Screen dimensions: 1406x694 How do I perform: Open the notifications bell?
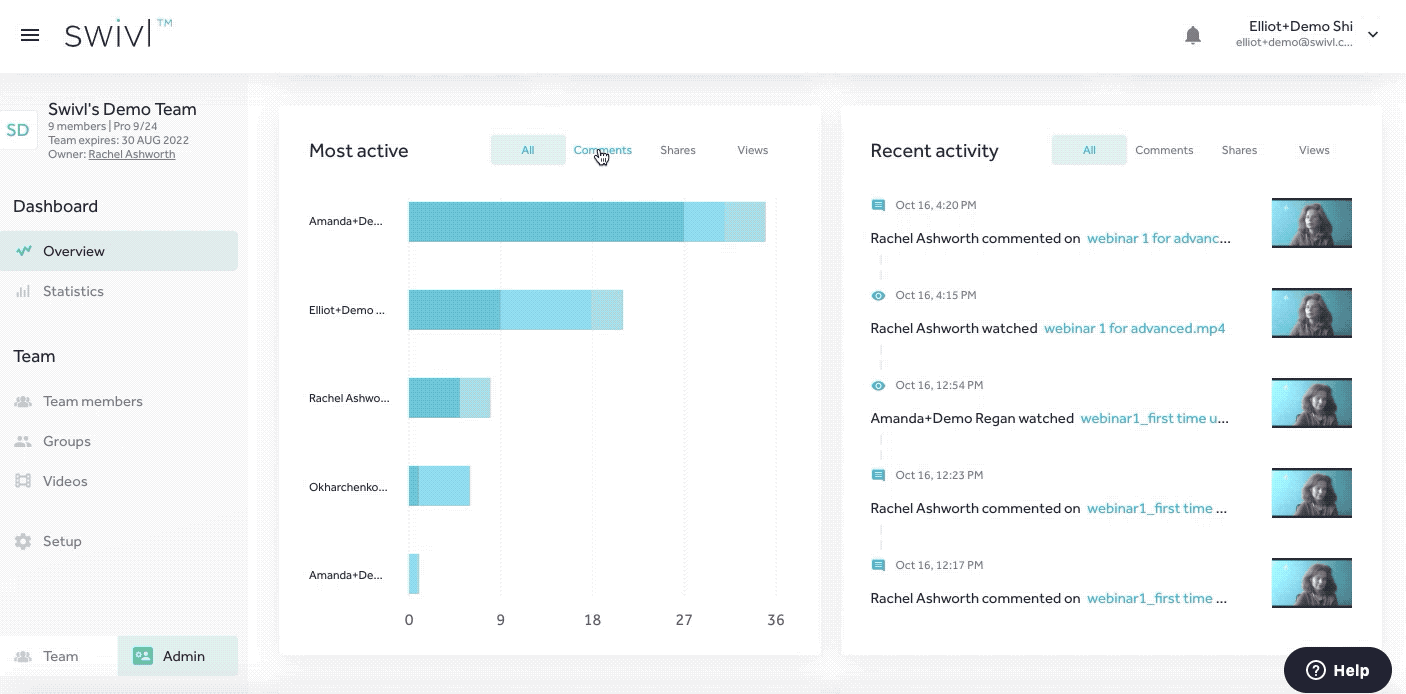click(x=1192, y=35)
